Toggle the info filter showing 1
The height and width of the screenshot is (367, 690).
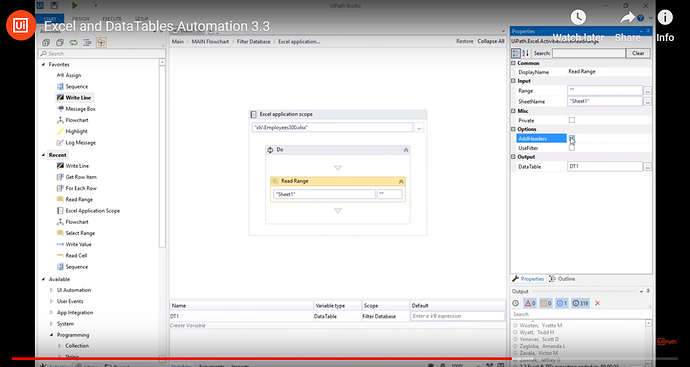[562, 303]
